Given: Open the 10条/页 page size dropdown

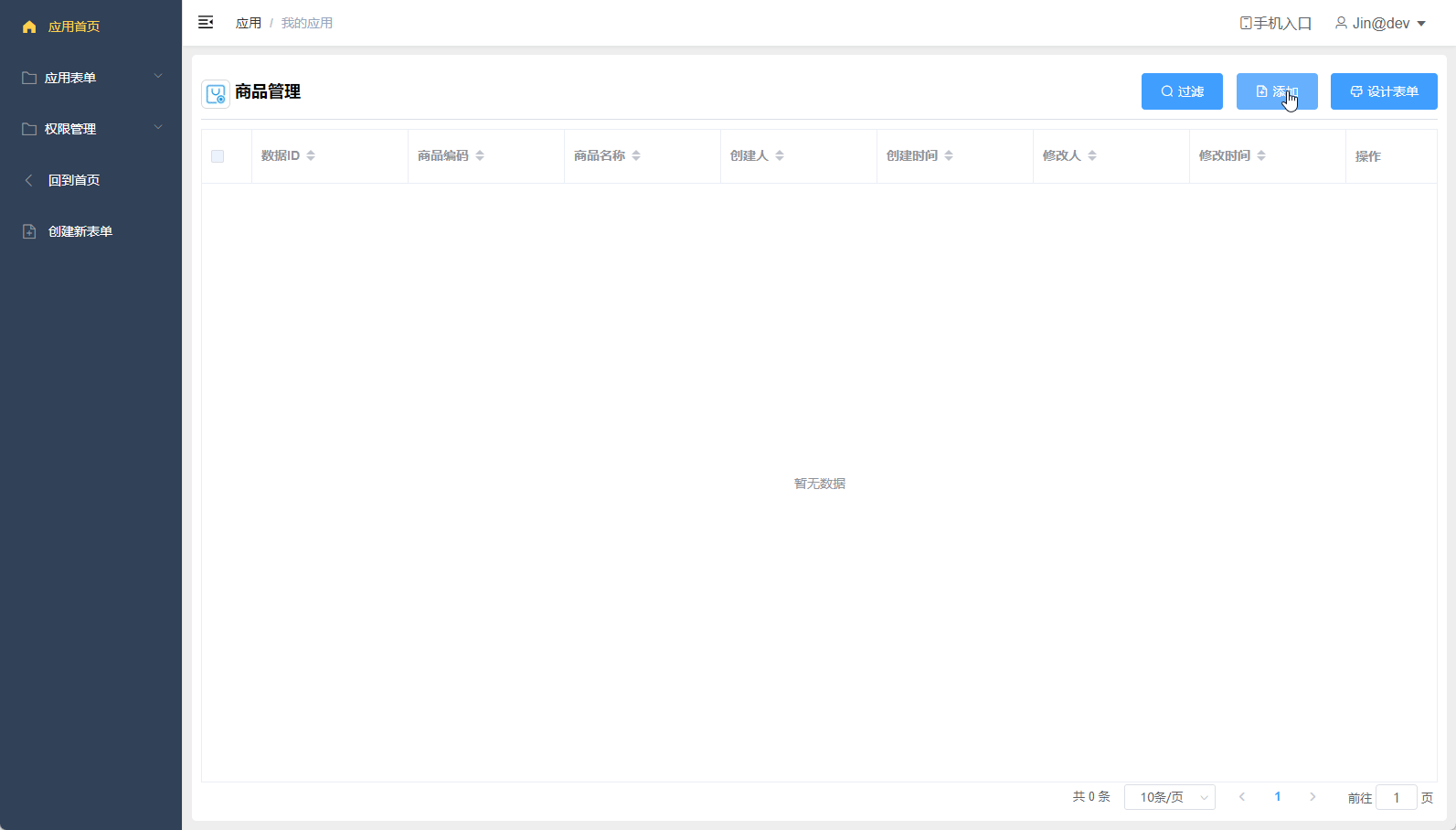Looking at the screenshot, I should click(x=1170, y=797).
